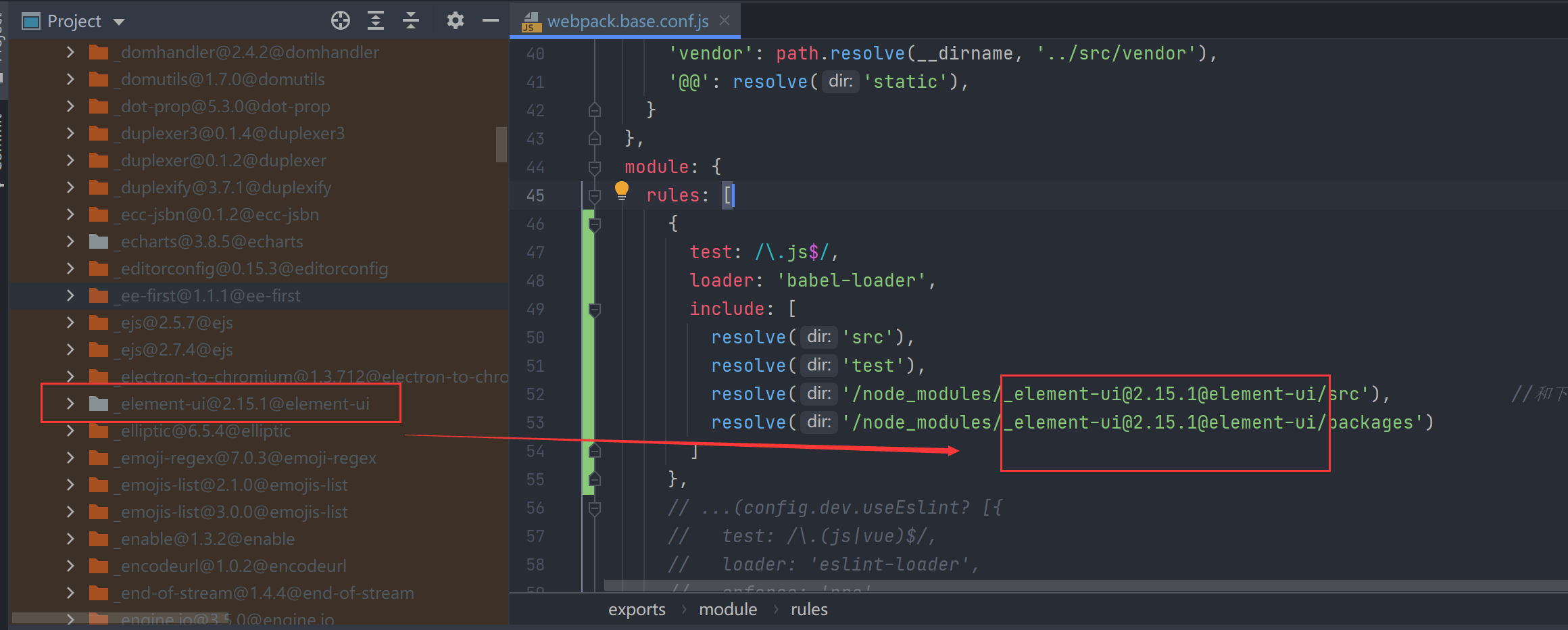Click rules in the breadcrumb bar

[x=808, y=609]
